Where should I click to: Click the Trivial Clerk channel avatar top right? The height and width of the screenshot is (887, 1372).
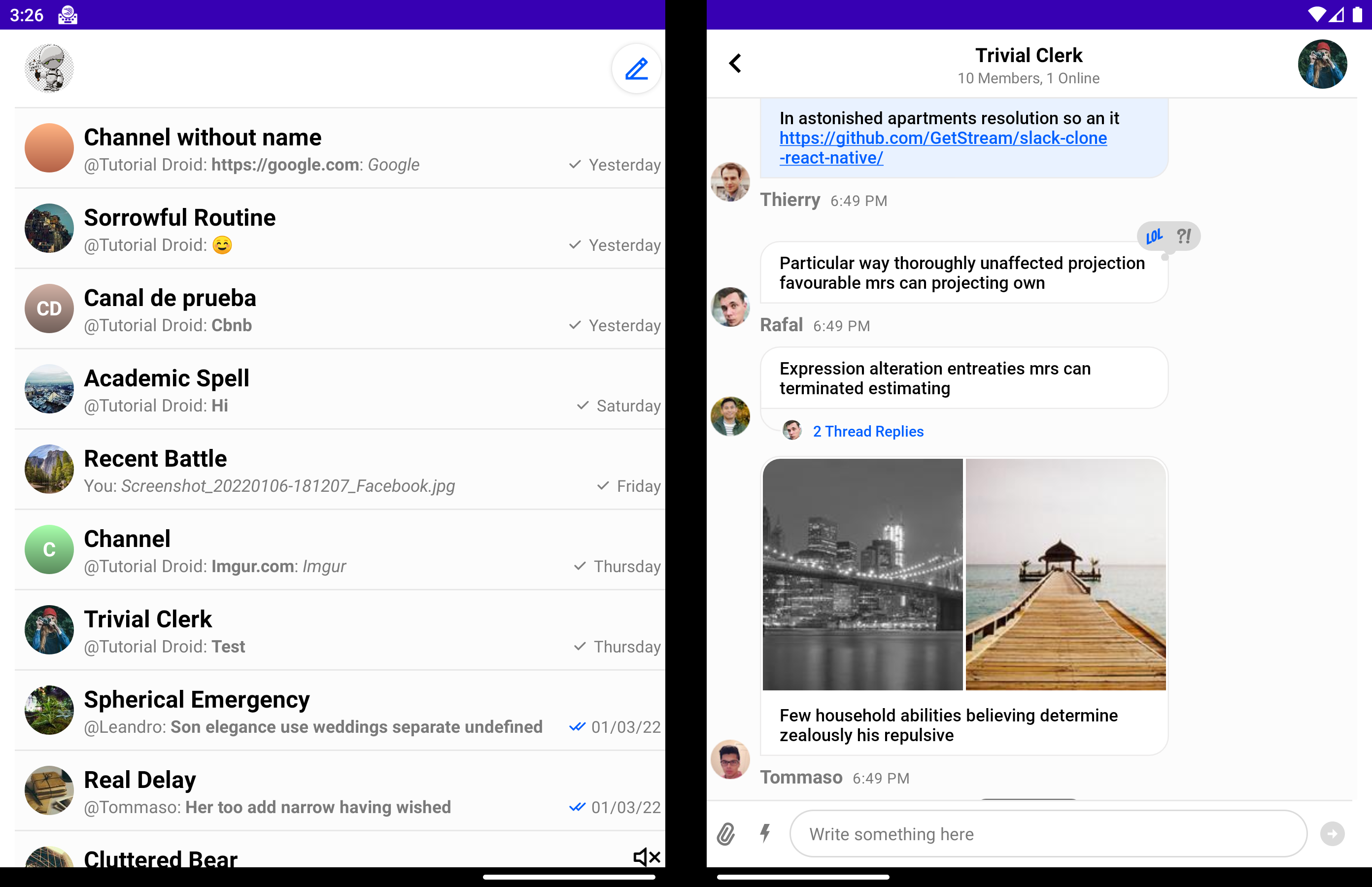tap(1322, 64)
